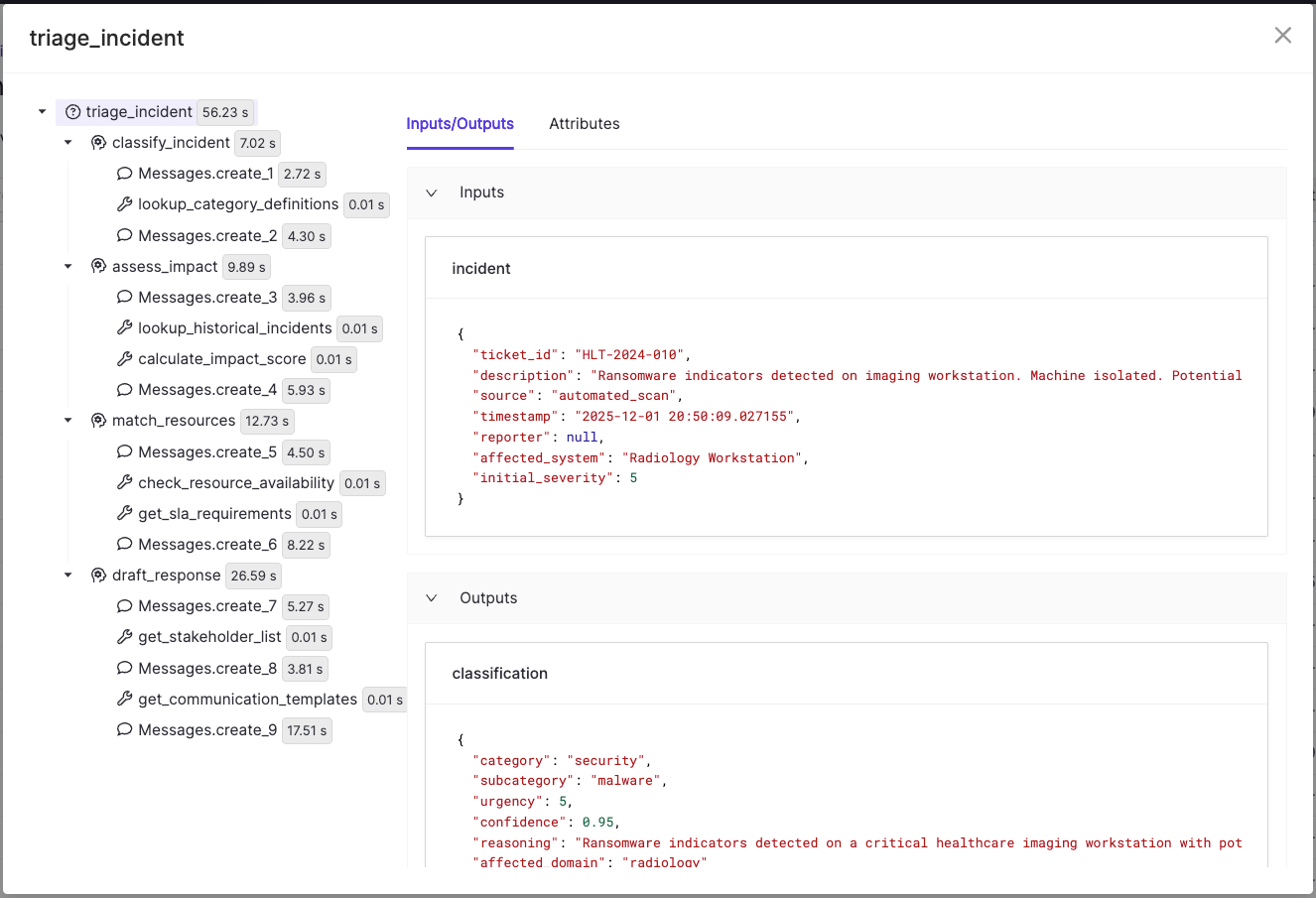
Task: Select the assess_impact span
Action: (x=165, y=267)
